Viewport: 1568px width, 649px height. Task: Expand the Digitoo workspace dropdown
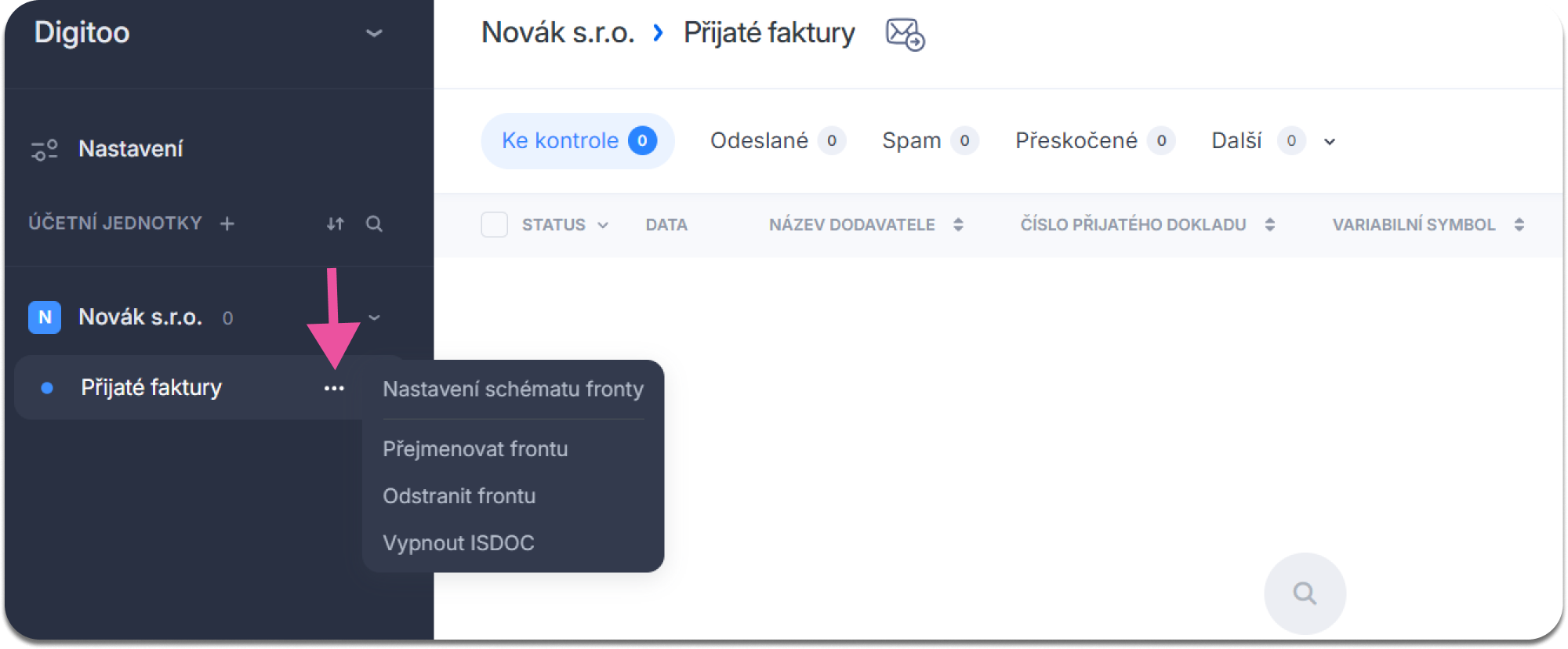pyautogui.click(x=374, y=33)
